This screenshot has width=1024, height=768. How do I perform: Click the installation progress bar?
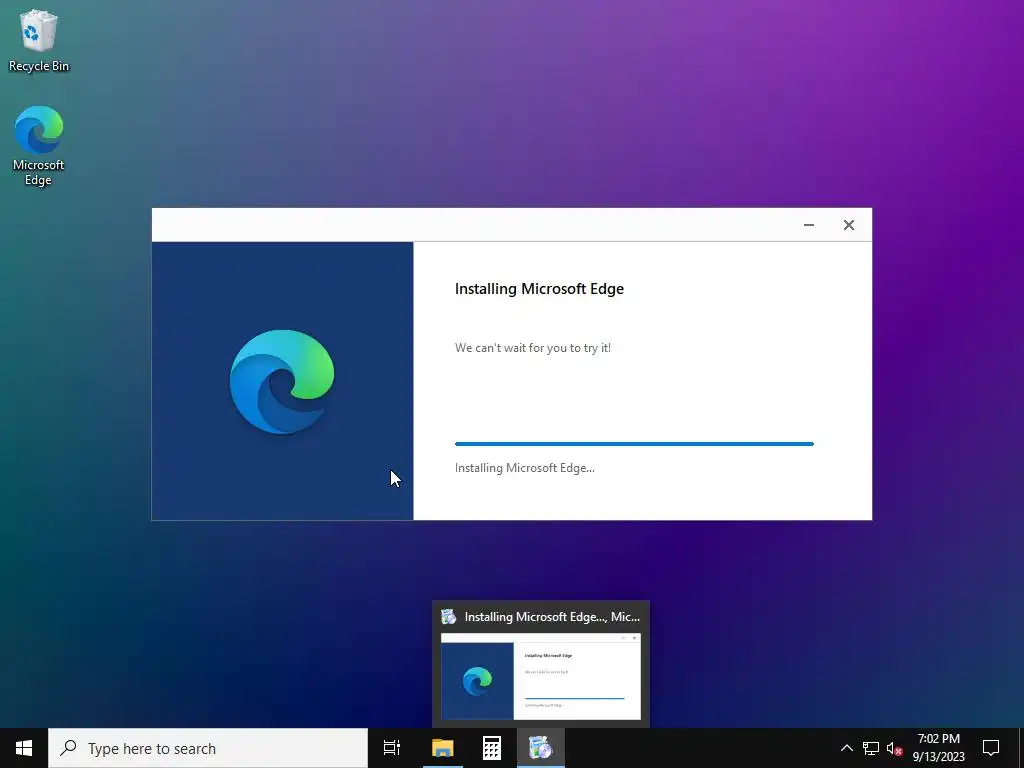click(x=634, y=444)
